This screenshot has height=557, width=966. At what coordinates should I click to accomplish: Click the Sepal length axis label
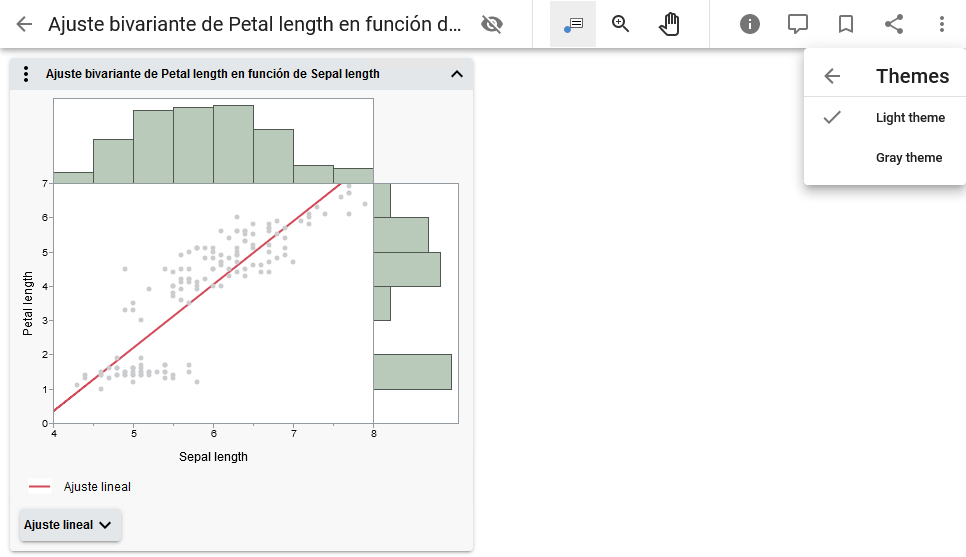tap(213, 457)
